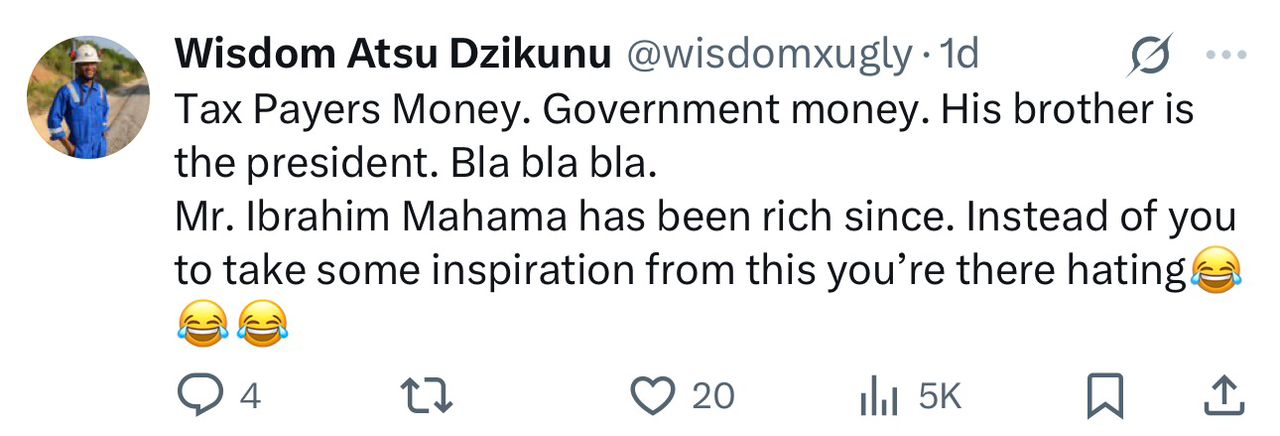Screen dimensions: 1280x436
Task: Click the display name Wisdom Atsu Dzikunu
Action: pyautogui.click(x=393, y=55)
